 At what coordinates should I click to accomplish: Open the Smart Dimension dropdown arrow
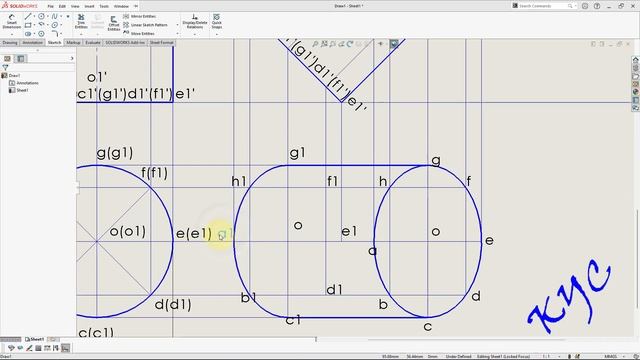pyautogui.click(x=11, y=34)
